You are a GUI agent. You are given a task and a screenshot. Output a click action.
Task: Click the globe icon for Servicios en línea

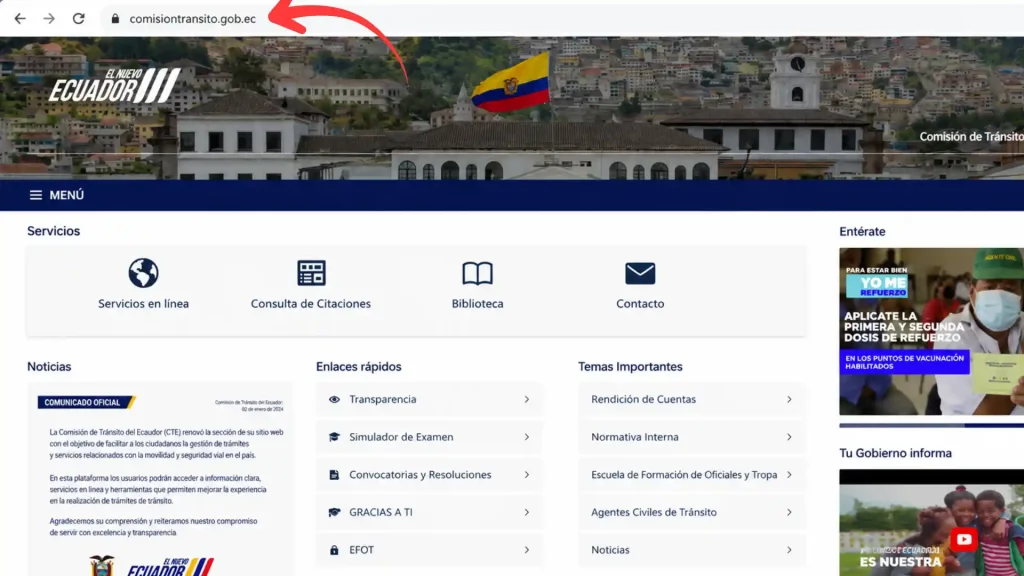tap(143, 273)
